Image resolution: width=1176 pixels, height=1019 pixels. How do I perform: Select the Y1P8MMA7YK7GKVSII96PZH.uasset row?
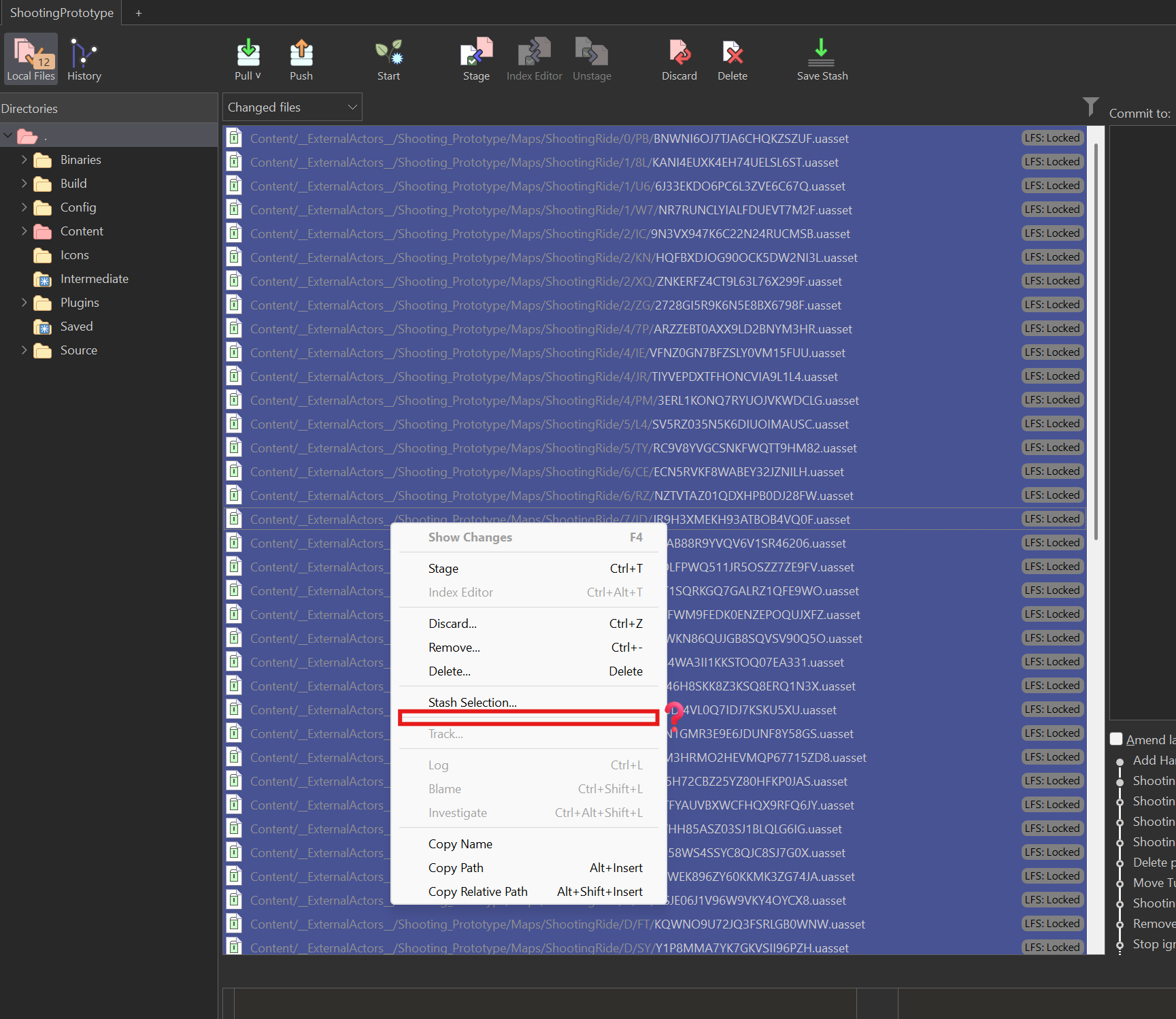tap(654, 947)
